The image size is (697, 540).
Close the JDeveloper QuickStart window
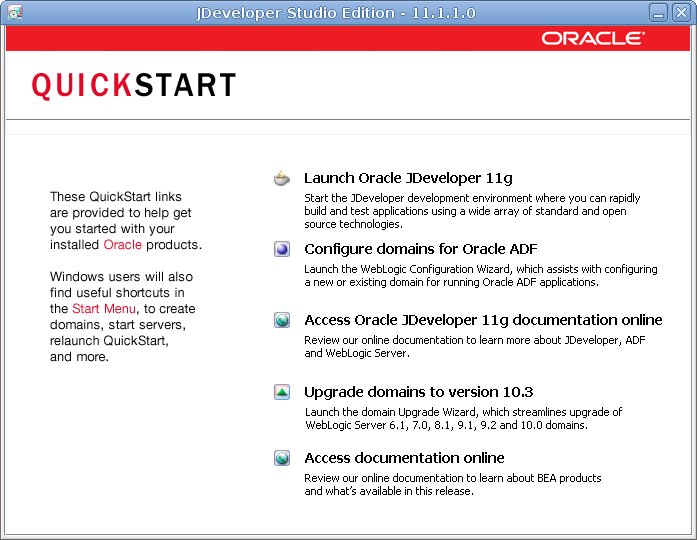[681, 12]
